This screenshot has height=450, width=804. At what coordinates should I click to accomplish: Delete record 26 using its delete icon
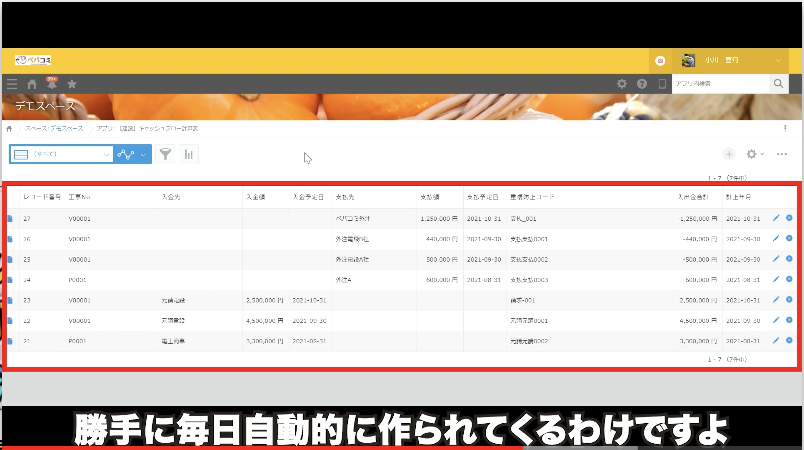[x=789, y=238]
